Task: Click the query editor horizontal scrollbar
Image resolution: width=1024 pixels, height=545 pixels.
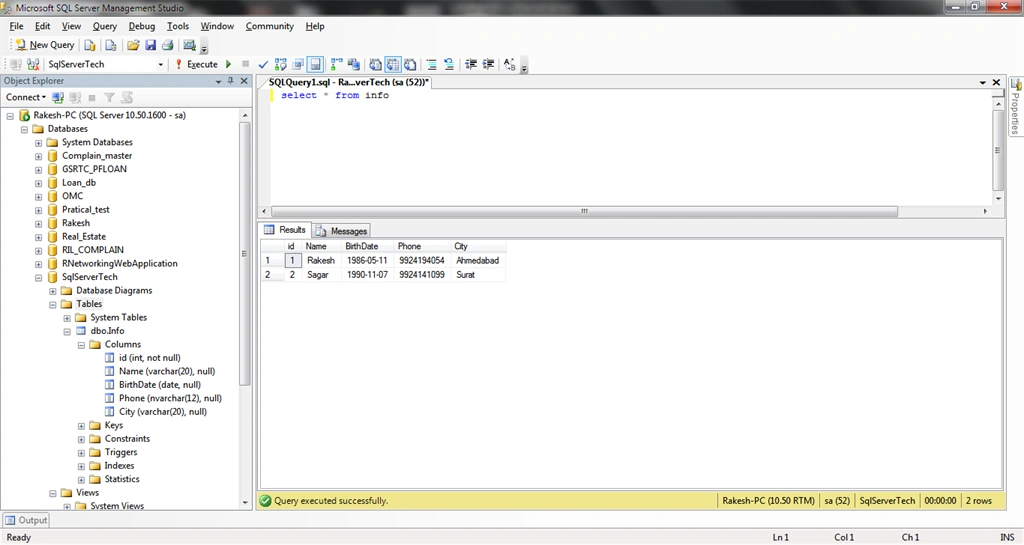Action: tap(584, 211)
